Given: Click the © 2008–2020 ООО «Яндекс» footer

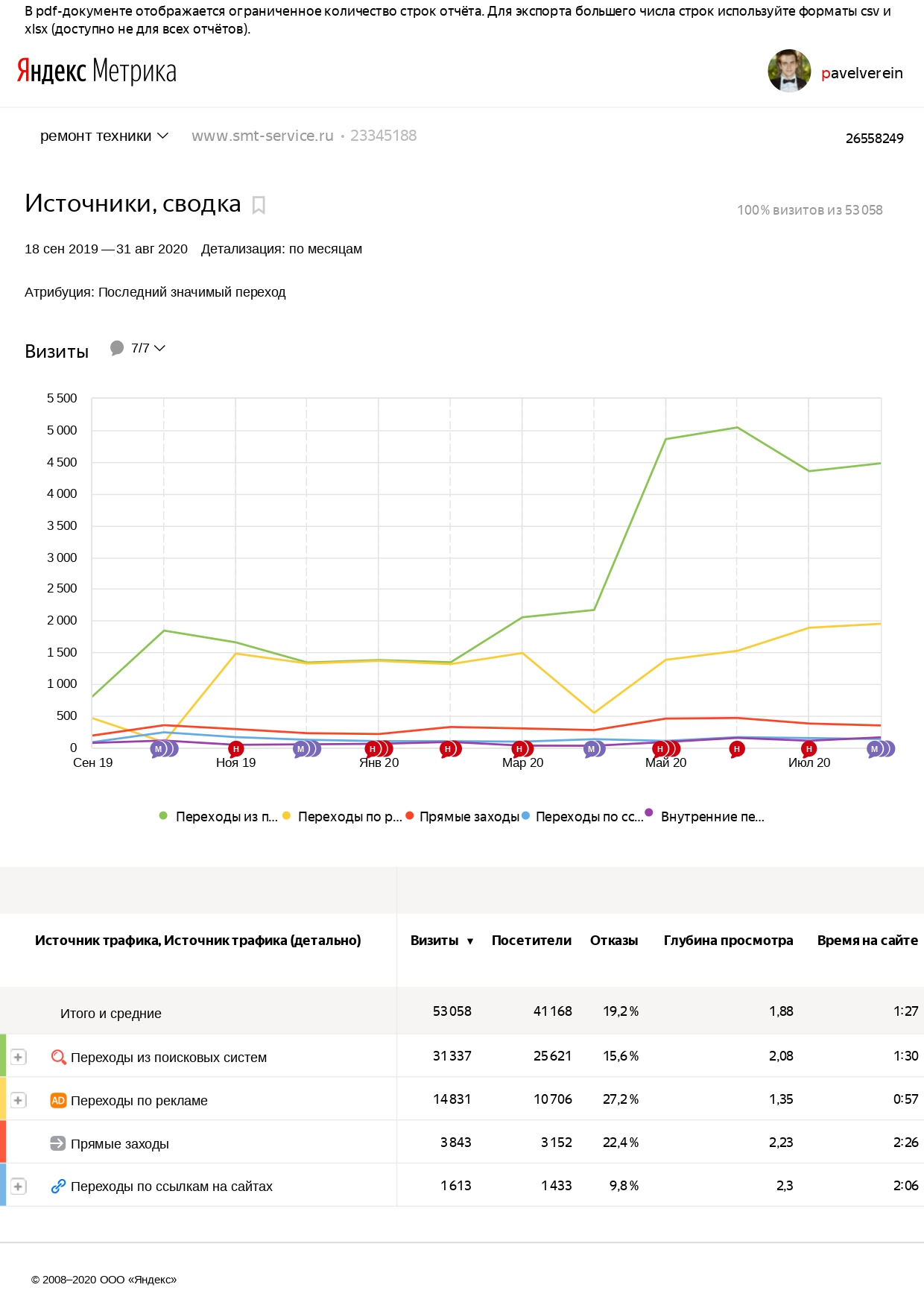Looking at the screenshot, I should click(104, 1280).
